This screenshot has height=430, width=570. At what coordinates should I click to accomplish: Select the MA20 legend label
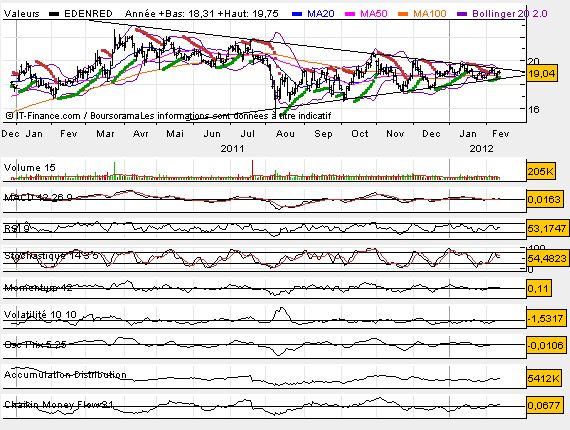point(321,14)
